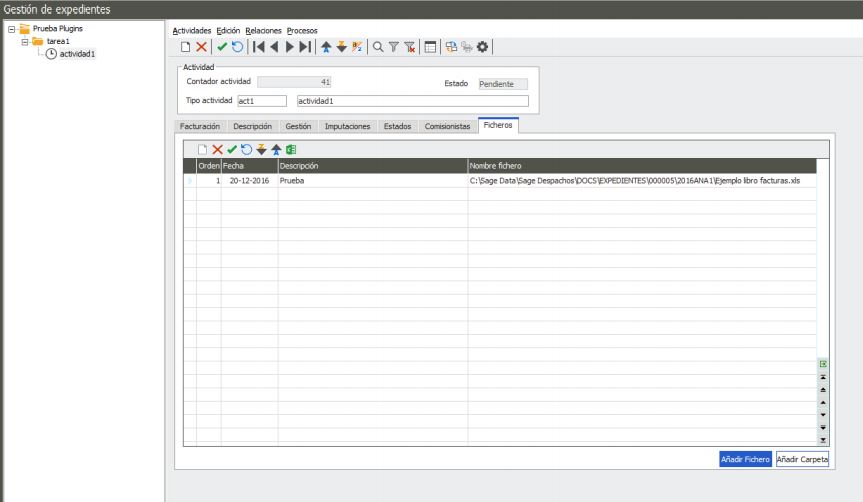
Task: Open settings with the gear icon
Action: pyautogui.click(x=483, y=47)
